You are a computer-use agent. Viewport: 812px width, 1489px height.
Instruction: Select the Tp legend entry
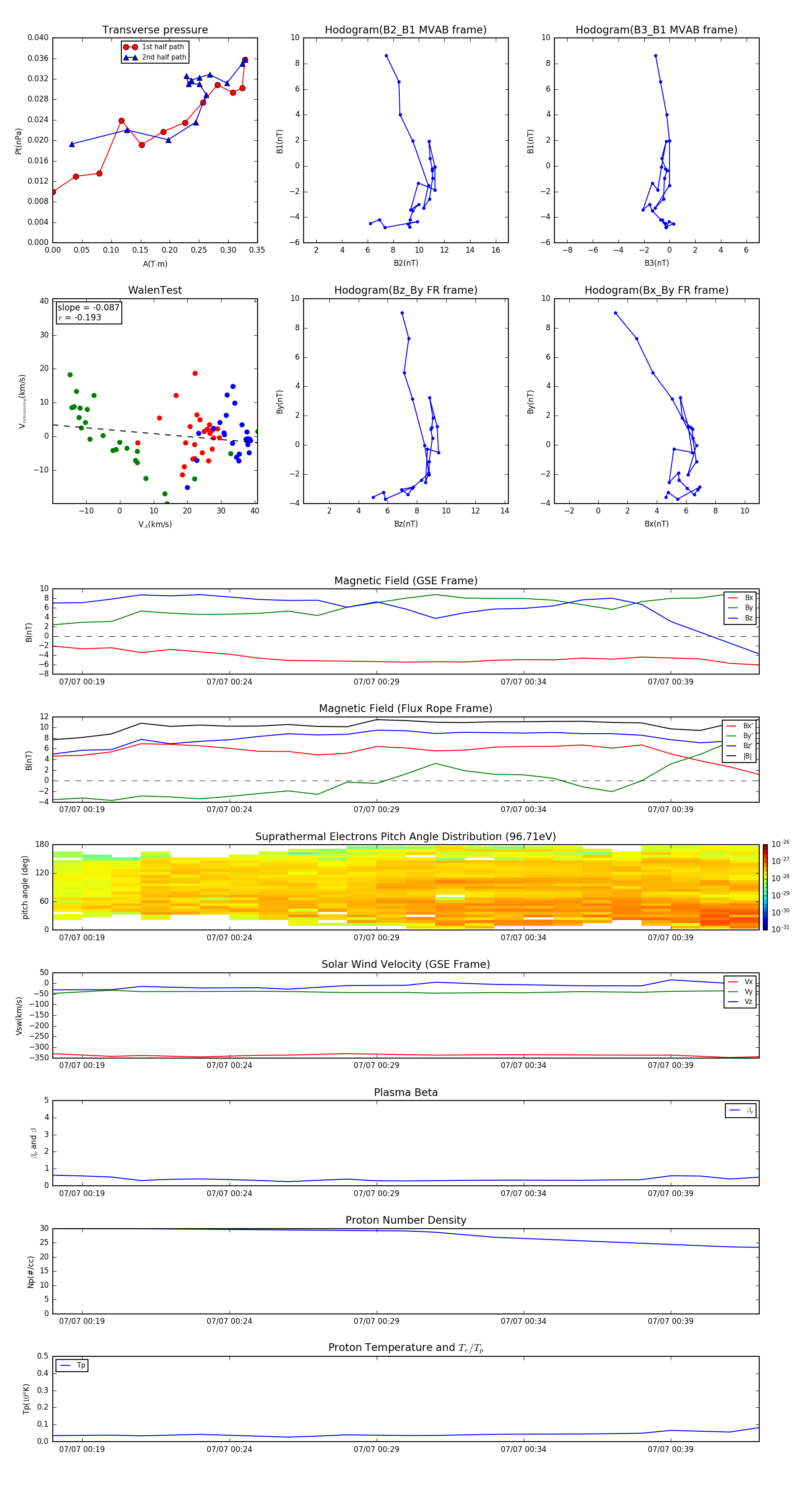tap(72, 1365)
